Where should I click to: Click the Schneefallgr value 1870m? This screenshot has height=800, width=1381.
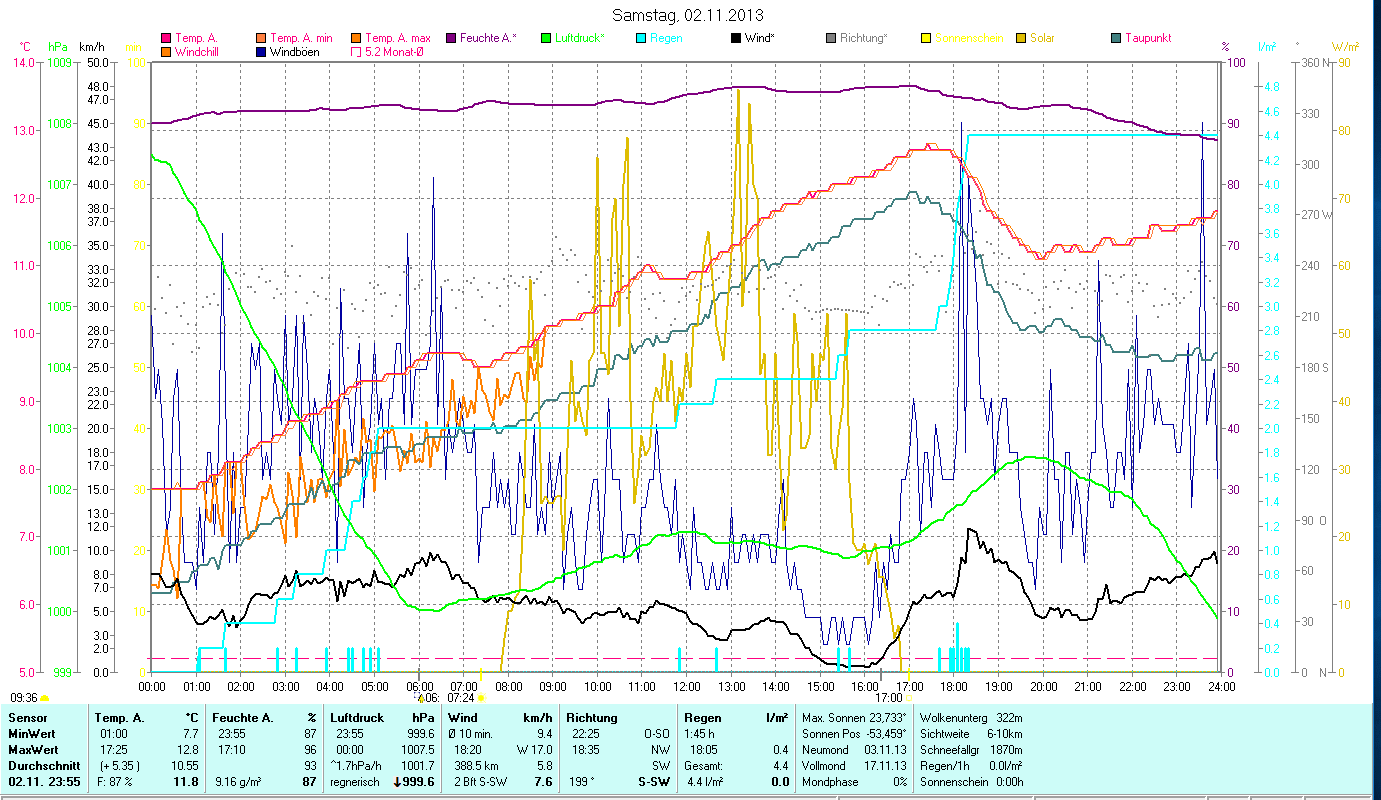(x=1005, y=749)
